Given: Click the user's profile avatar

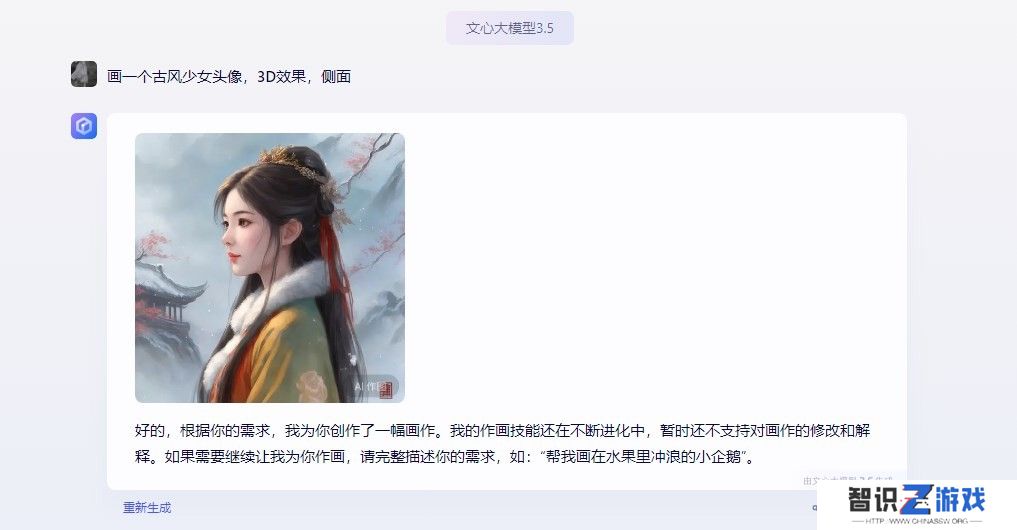Looking at the screenshot, I should coord(84,74).
